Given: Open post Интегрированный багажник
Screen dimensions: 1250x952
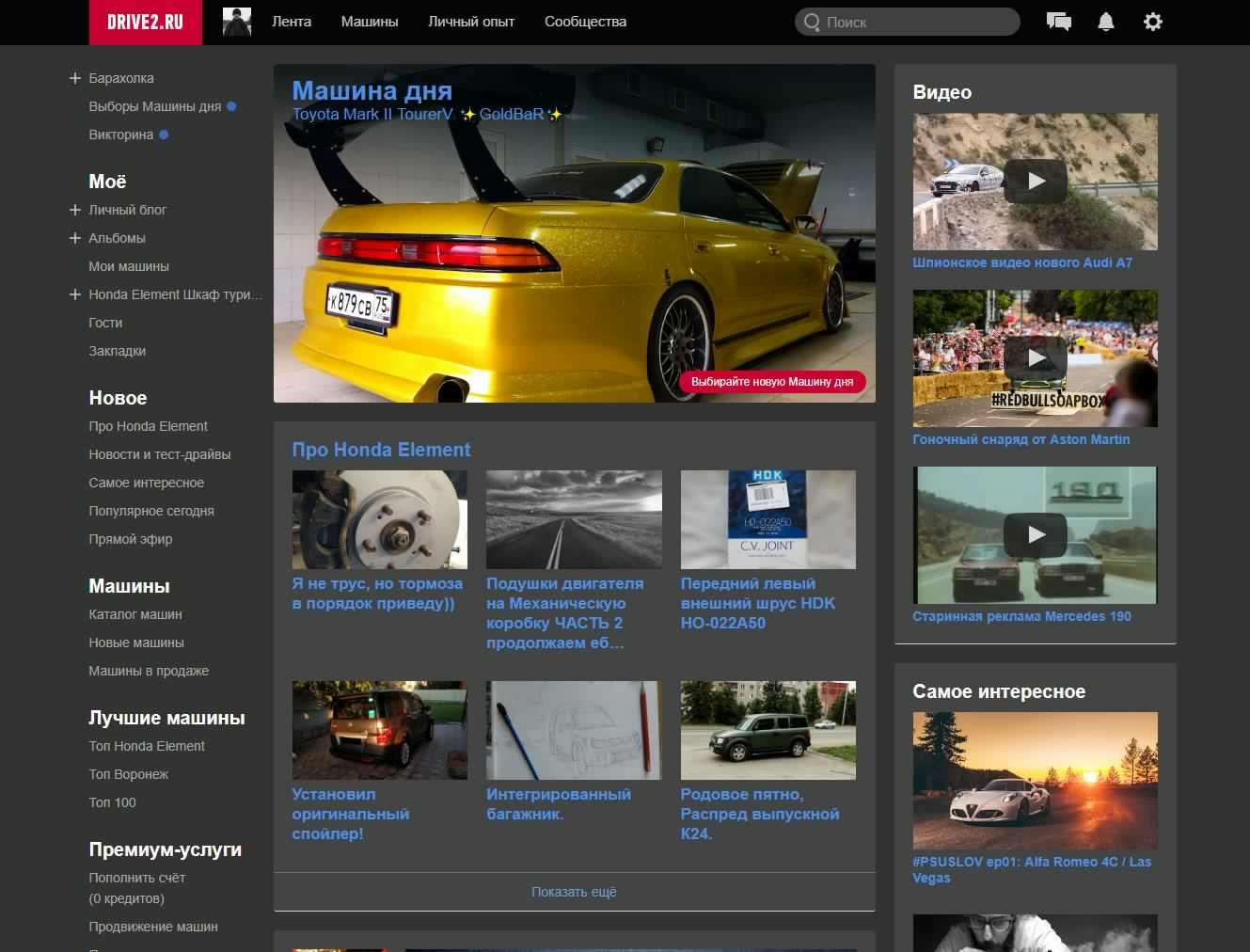Looking at the screenshot, I should 559,804.
